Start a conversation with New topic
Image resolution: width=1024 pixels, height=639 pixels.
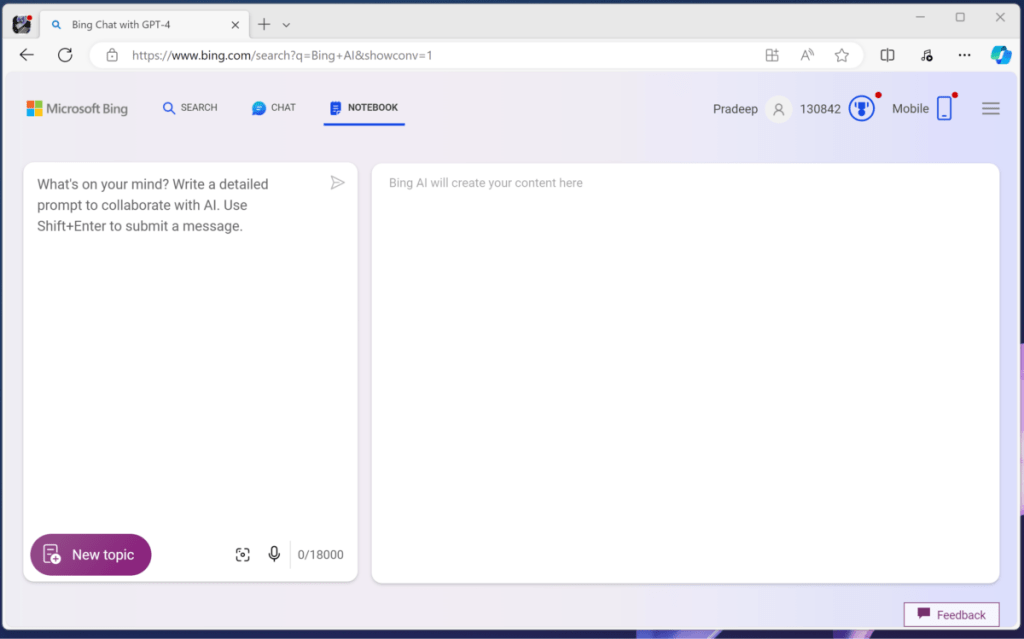click(x=90, y=554)
